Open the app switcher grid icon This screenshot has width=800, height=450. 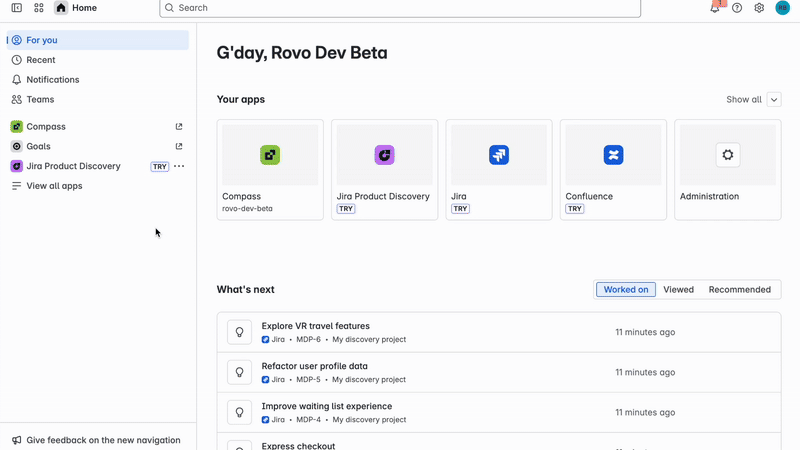[x=39, y=8]
